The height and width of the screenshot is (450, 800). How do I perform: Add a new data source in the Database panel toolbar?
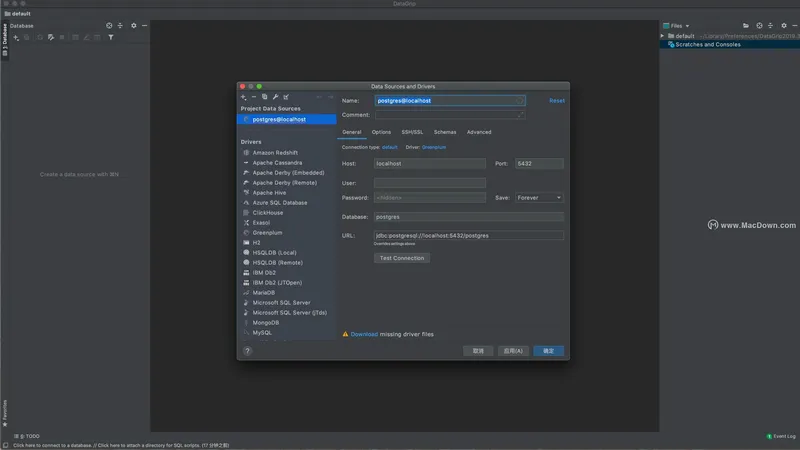coord(16,38)
